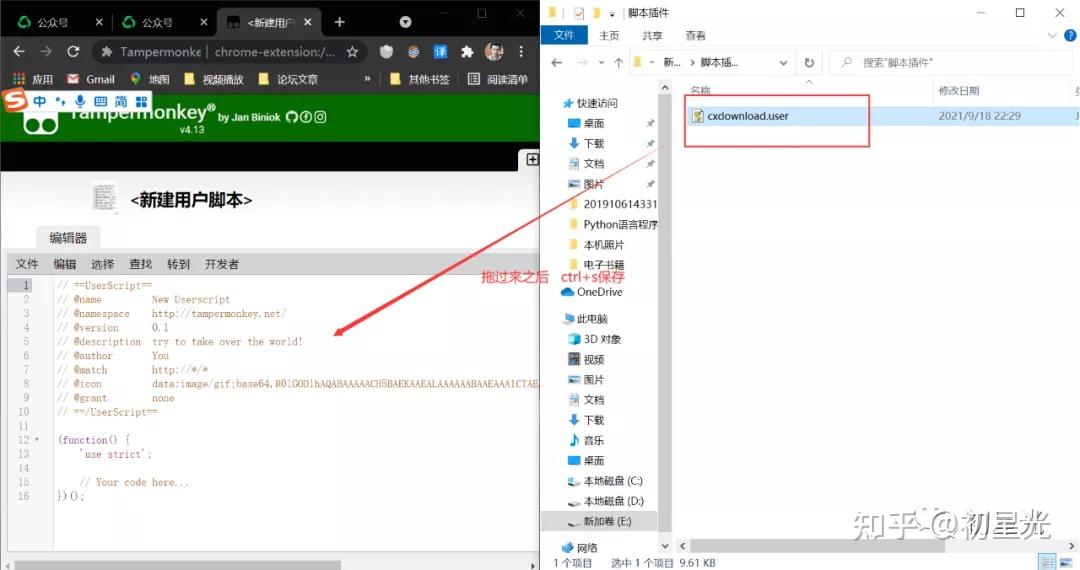Viewport: 1080px width, 570px height.
Task: Open the Chrome user profile avatar
Action: coord(493,52)
